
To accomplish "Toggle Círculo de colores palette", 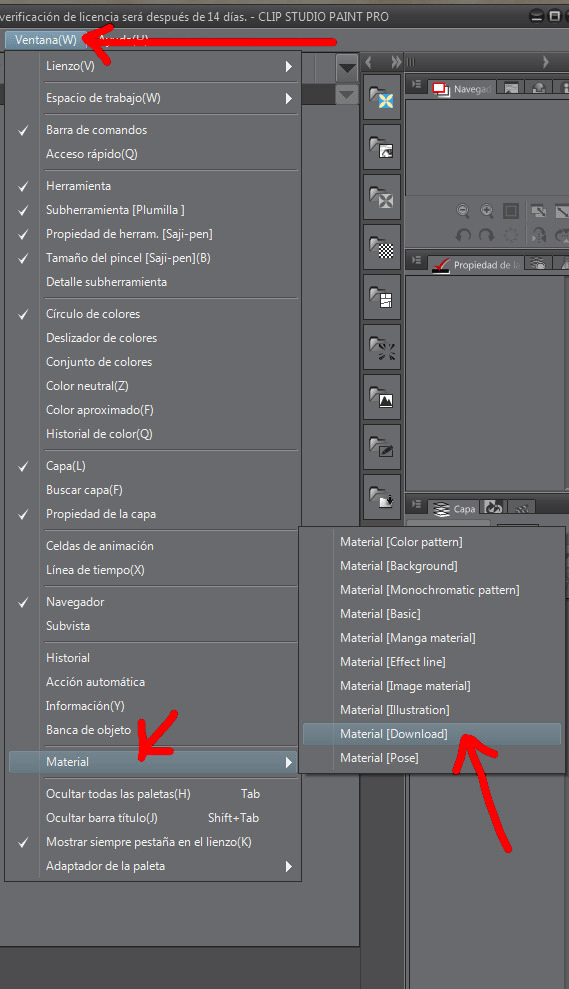I will coord(153,314).
